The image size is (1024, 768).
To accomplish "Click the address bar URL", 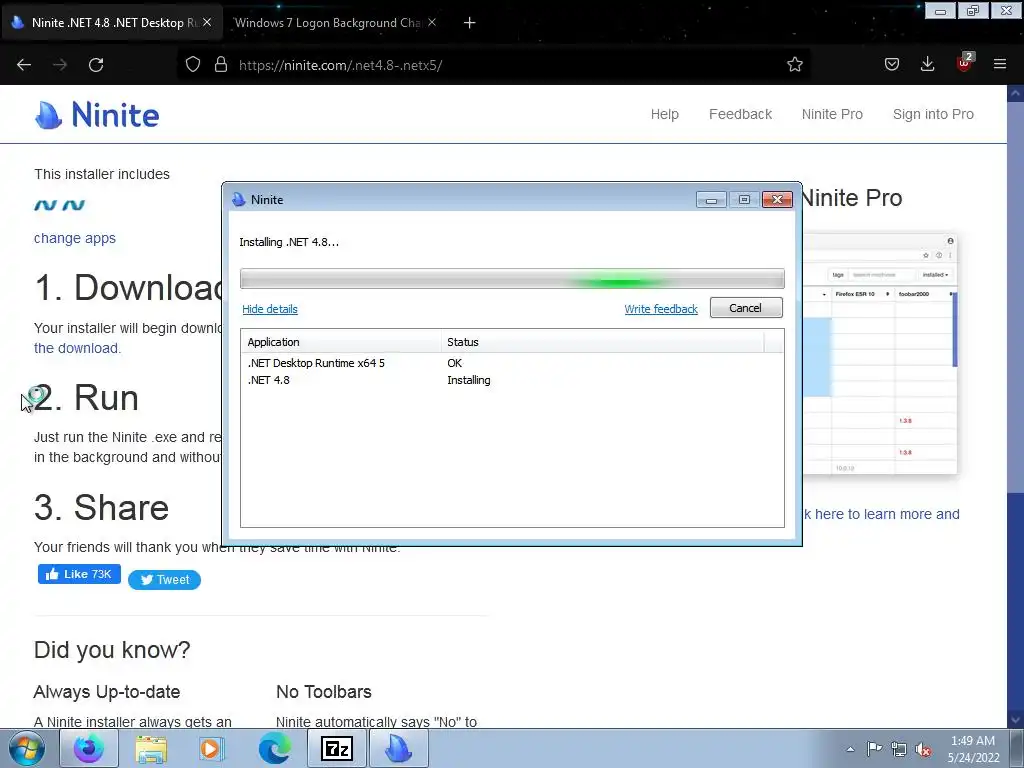I will pyautogui.click(x=341, y=65).
